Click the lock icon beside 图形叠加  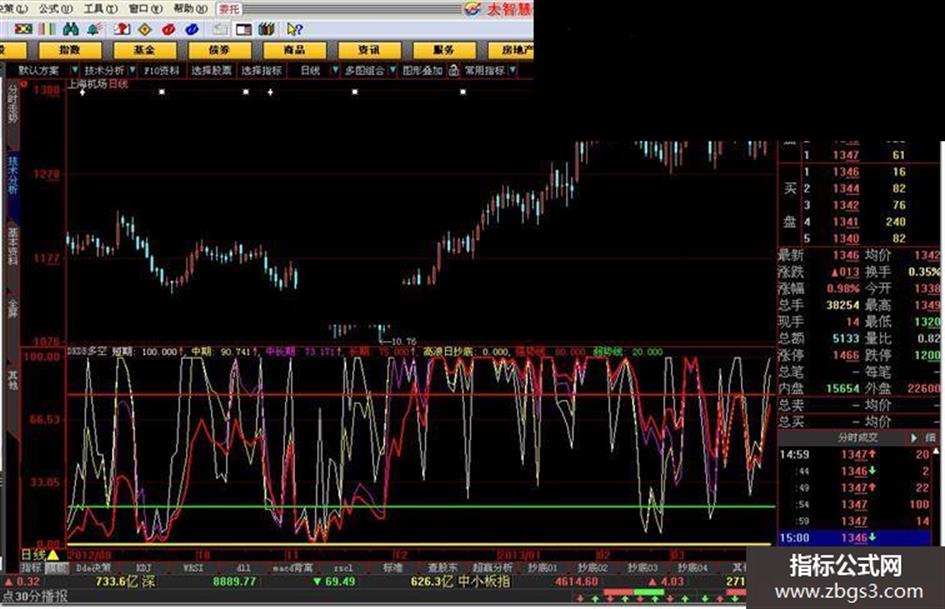[454, 71]
